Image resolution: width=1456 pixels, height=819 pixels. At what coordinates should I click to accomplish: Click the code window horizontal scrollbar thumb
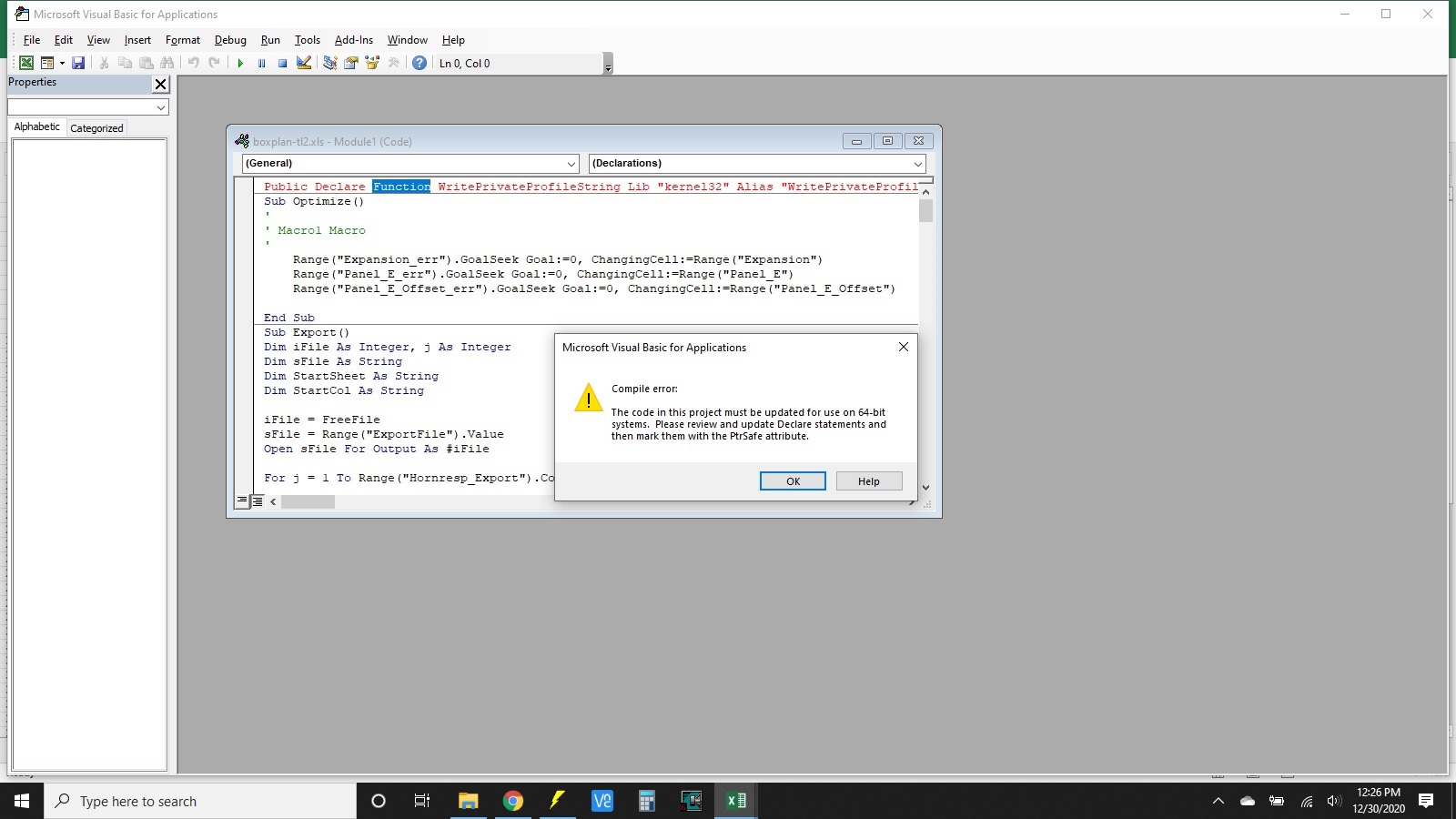308,502
